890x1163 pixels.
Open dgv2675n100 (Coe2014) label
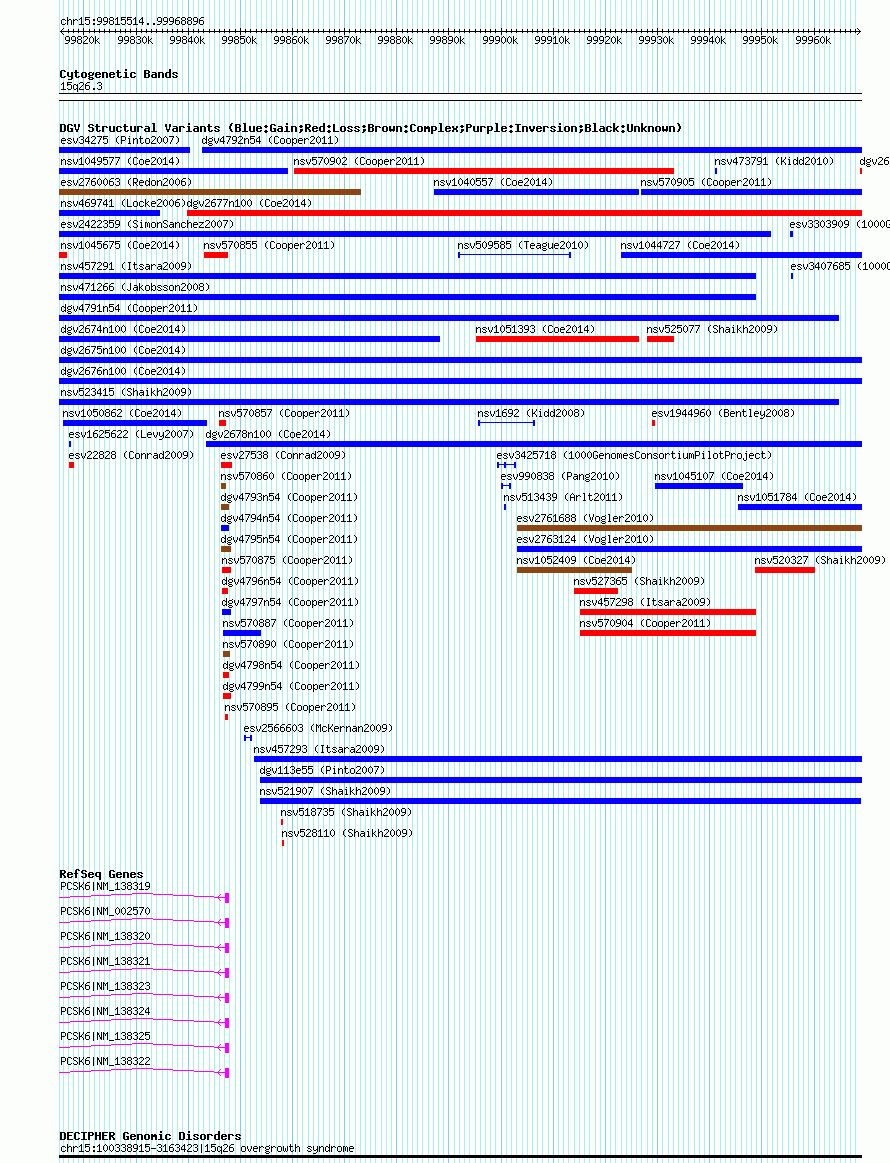point(123,350)
